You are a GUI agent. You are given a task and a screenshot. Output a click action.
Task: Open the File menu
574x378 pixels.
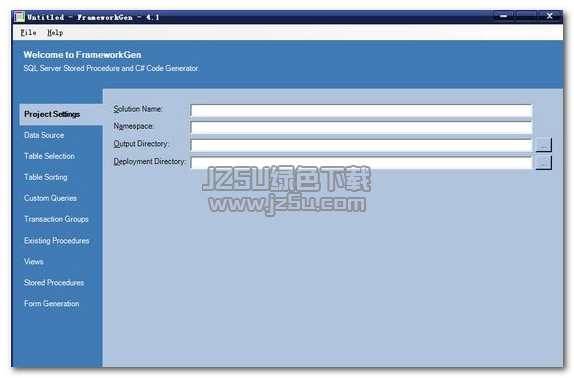point(28,33)
